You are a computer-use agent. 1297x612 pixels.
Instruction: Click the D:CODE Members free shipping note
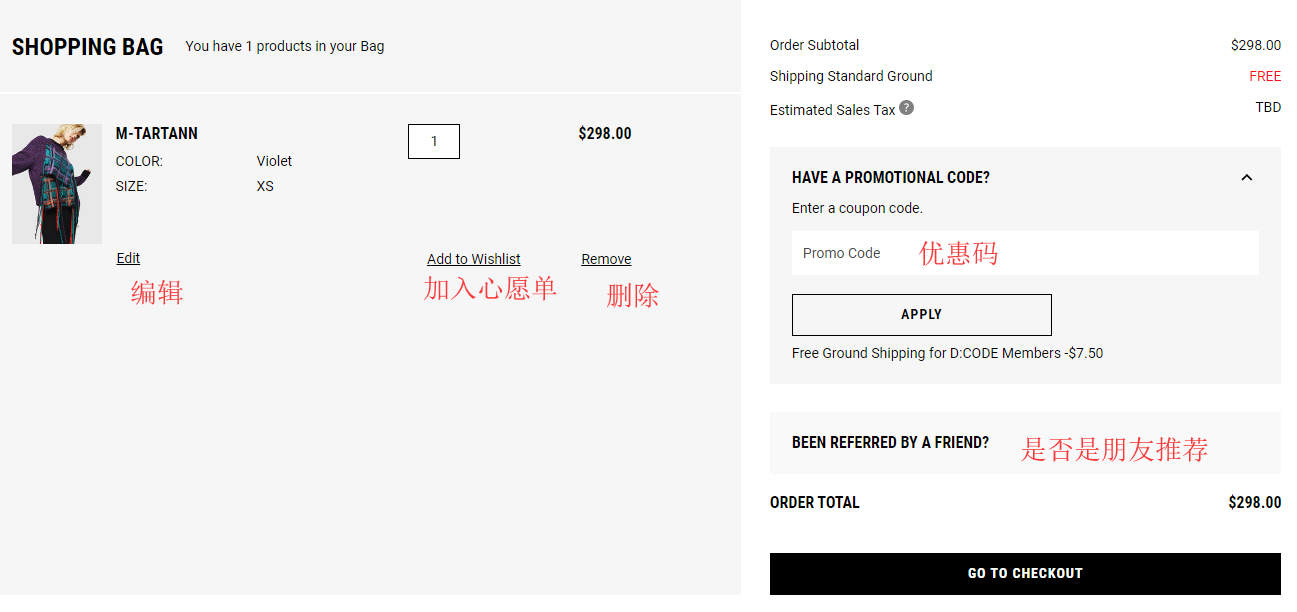pyautogui.click(x=947, y=353)
